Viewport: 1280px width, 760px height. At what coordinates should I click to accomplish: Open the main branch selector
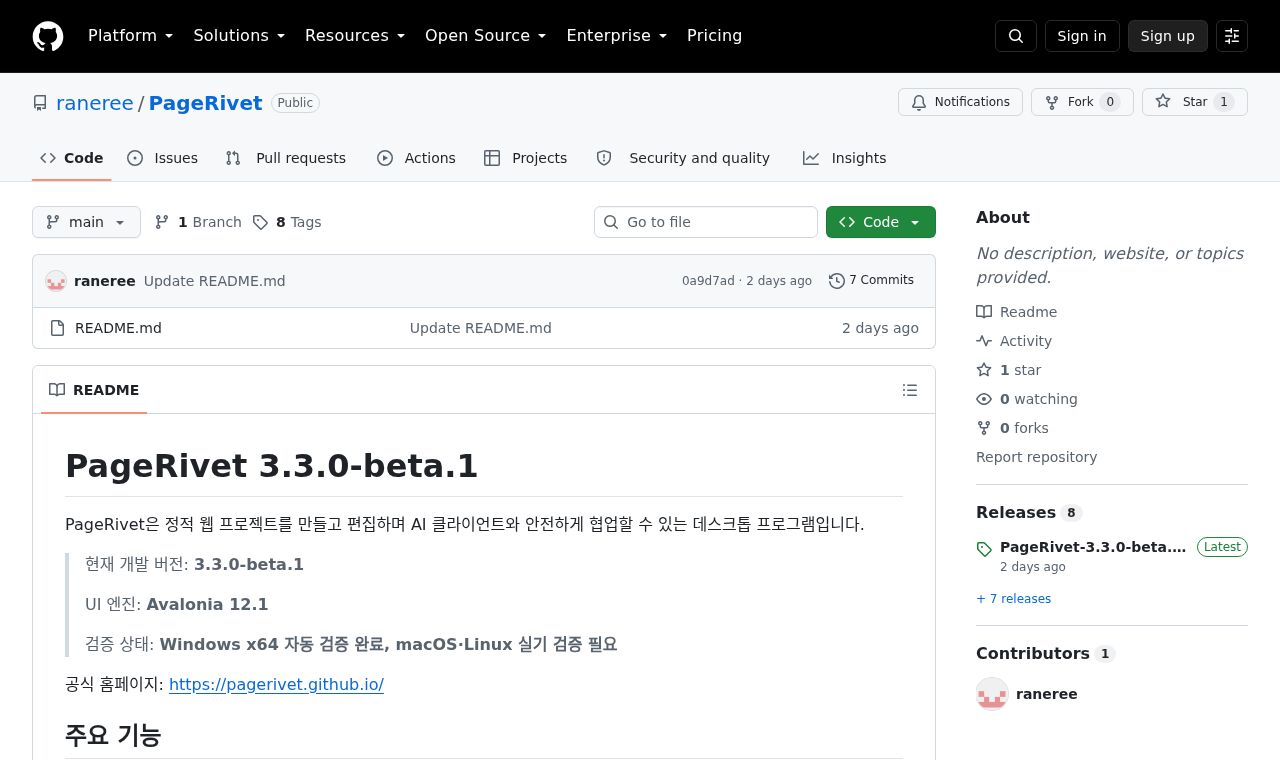tap(86, 222)
